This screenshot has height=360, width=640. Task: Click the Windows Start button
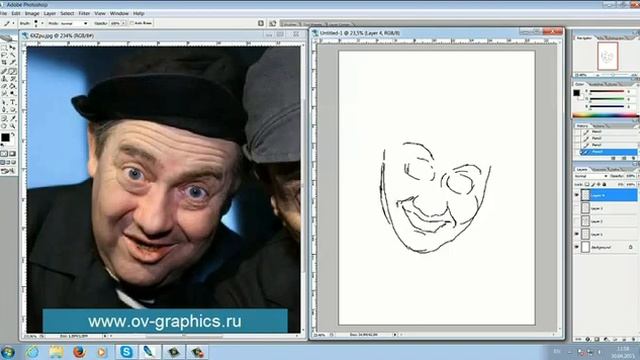pyautogui.click(x=8, y=352)
